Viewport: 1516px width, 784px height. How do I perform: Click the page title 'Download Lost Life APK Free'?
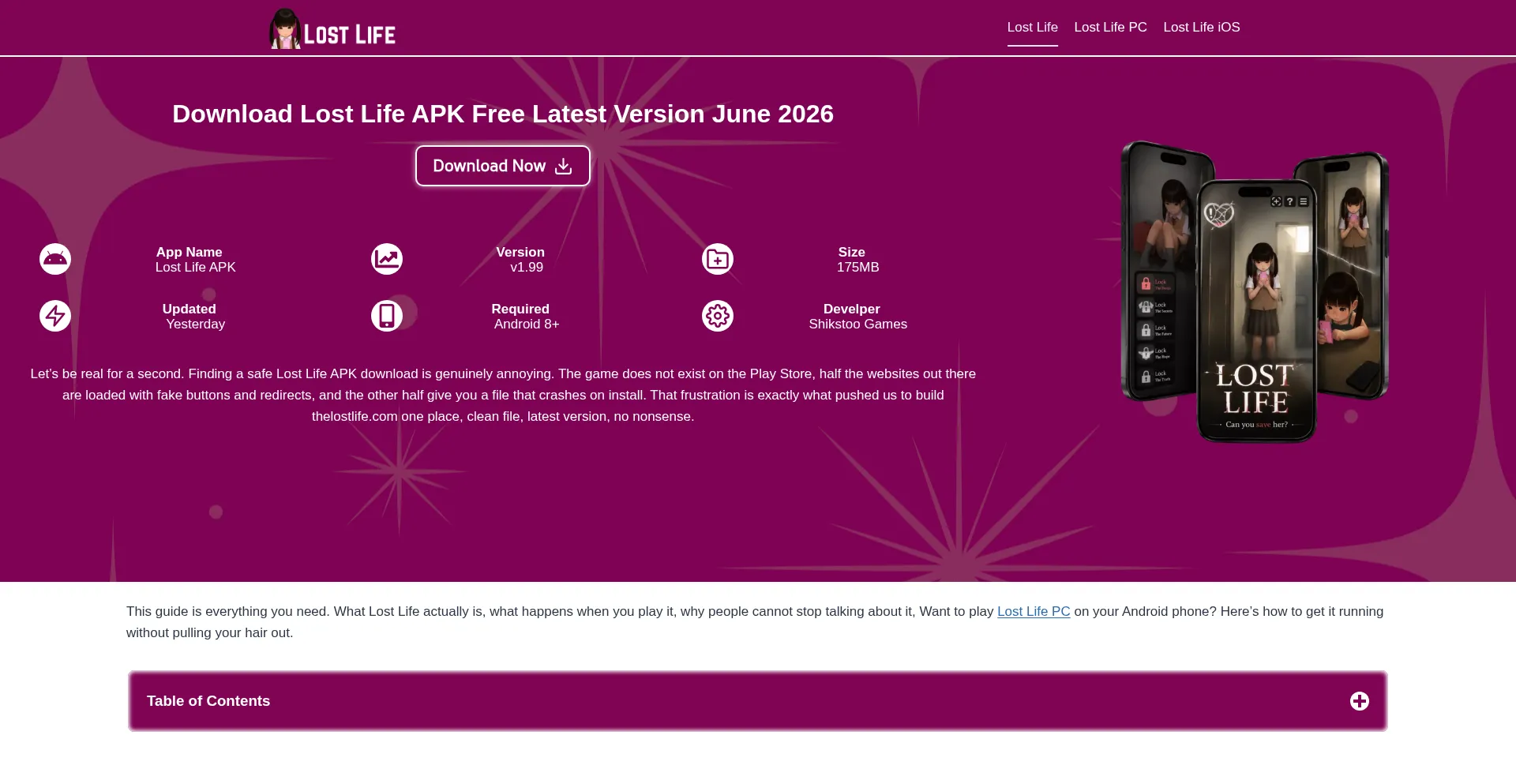point(503,114)
